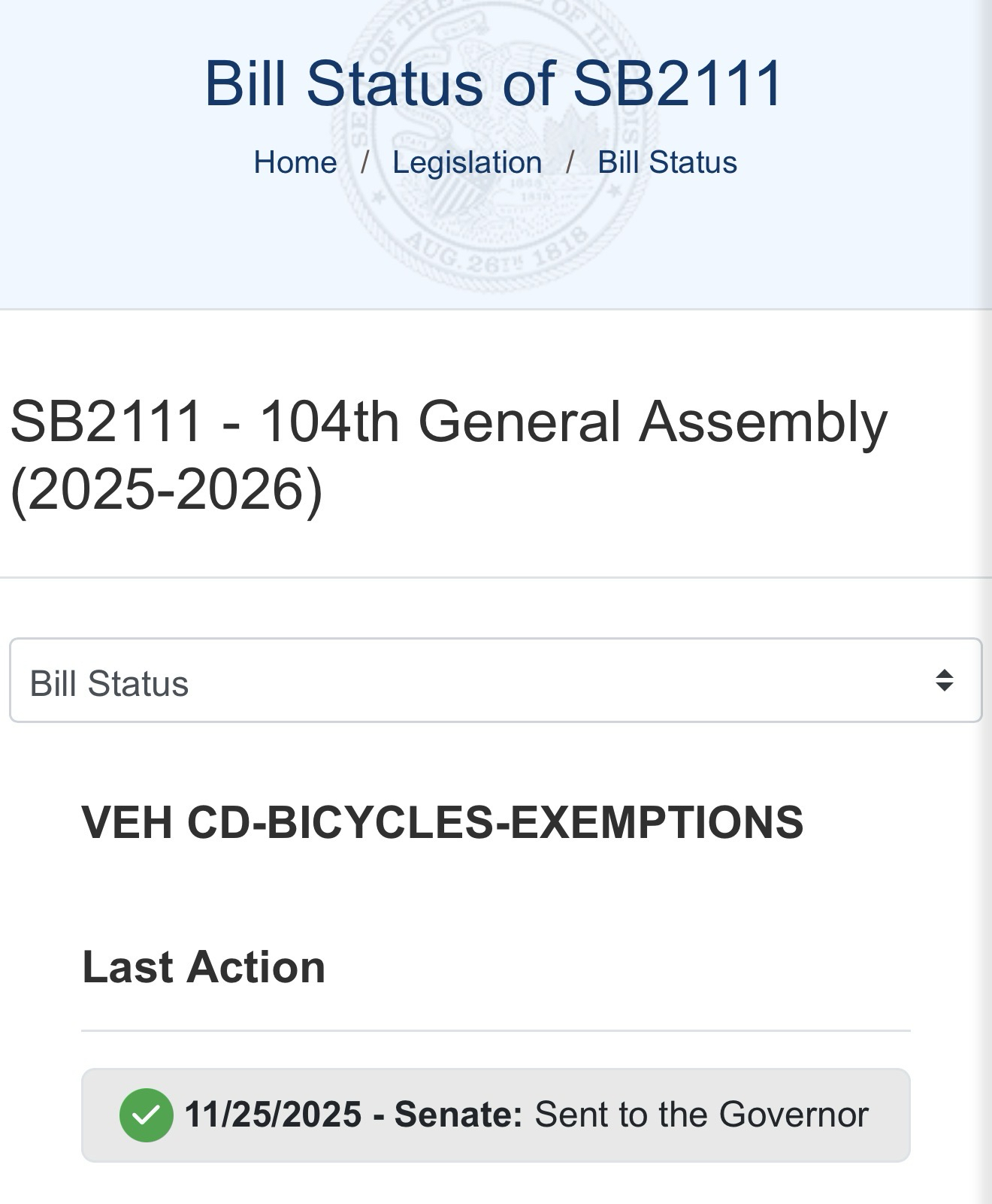
Task: Click the "Senate:" chamber label
Action: 458,1115
